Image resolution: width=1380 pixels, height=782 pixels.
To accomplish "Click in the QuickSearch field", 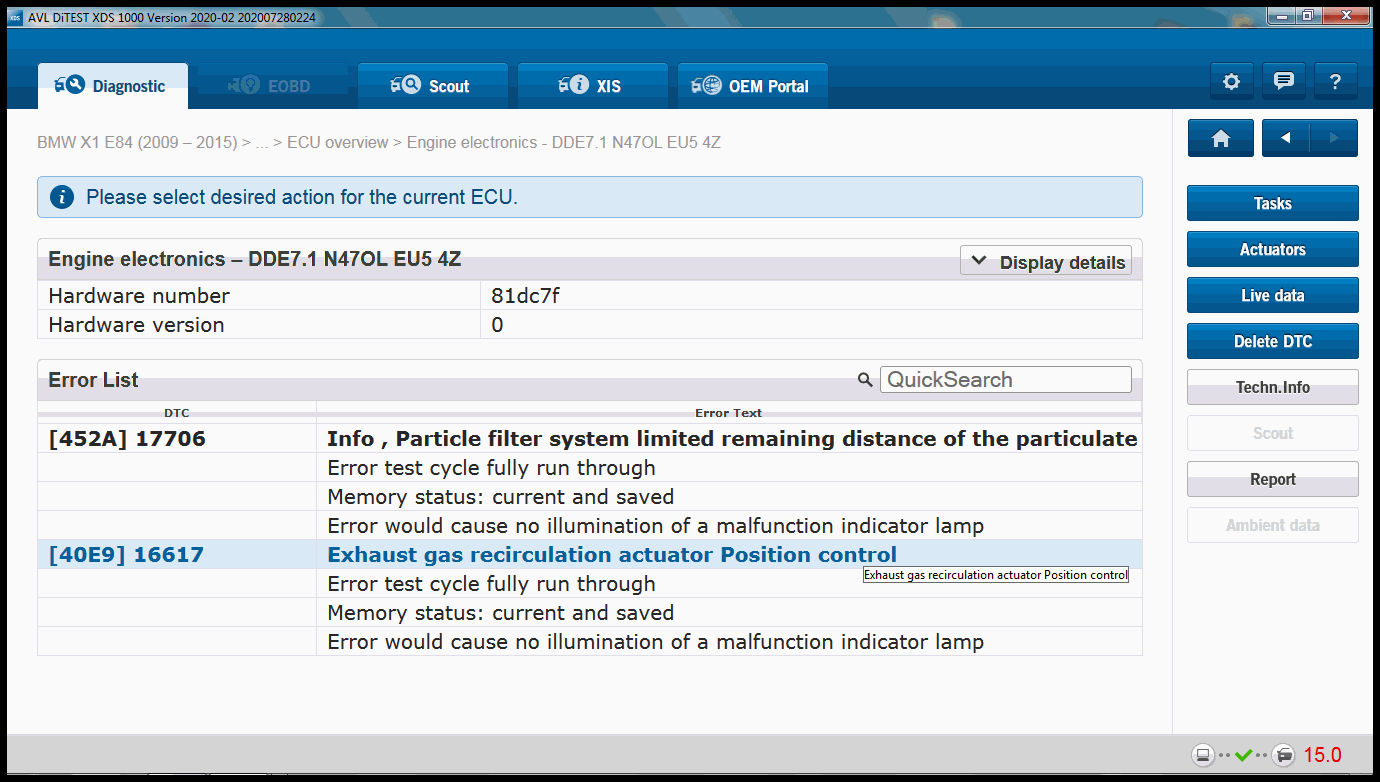I will (1006, 380).
